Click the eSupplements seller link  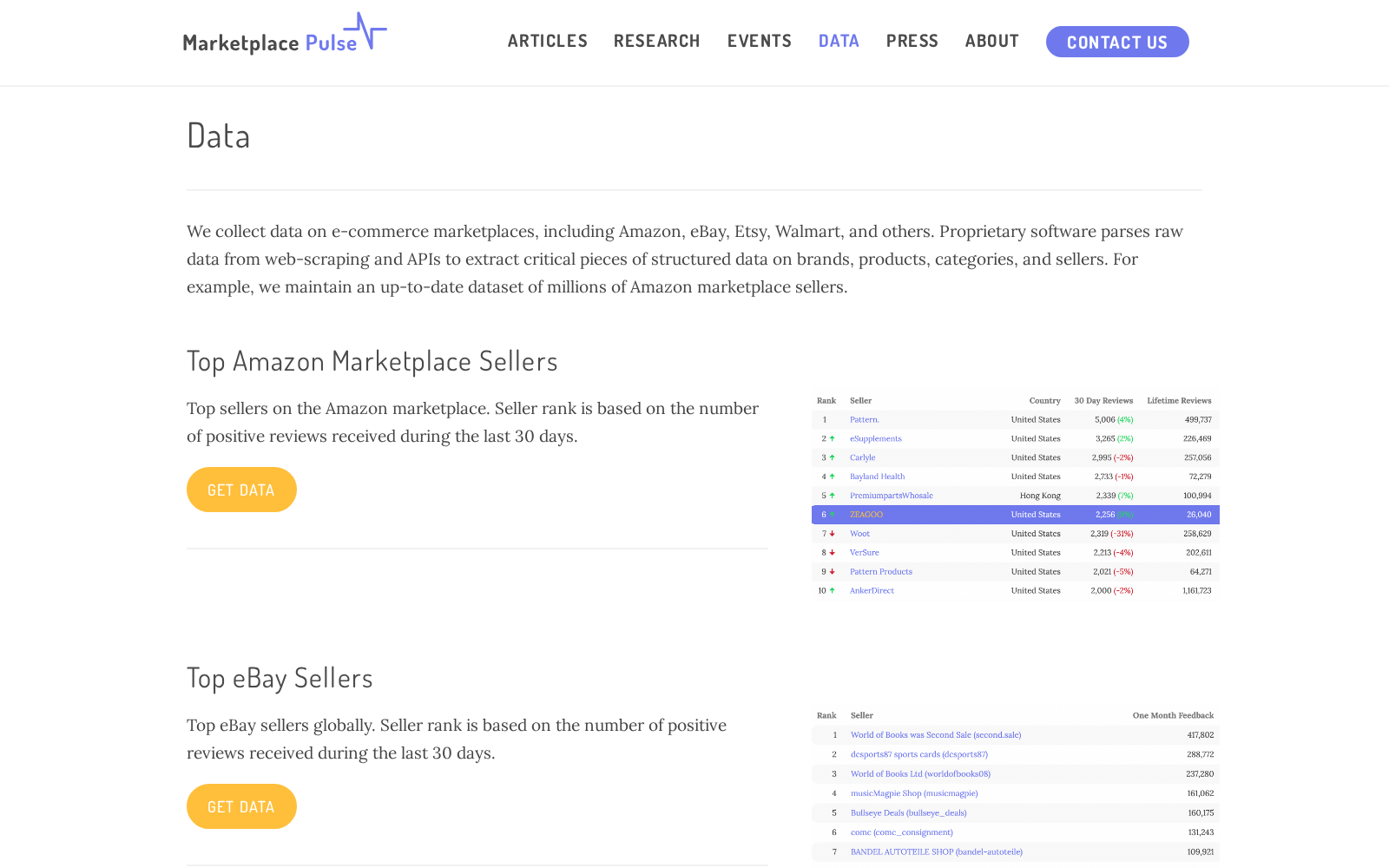click(875, 438)
